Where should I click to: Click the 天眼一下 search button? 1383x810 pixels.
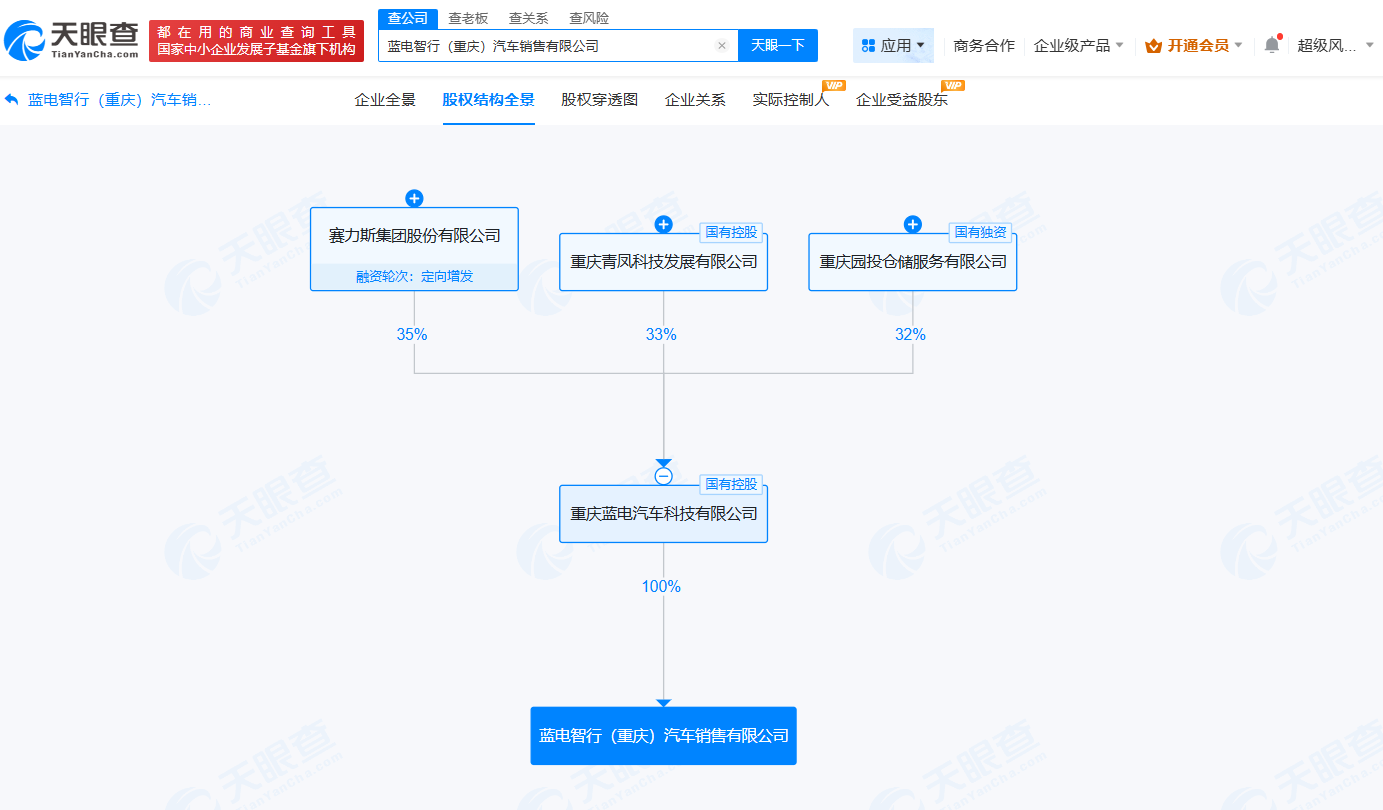(777, 45)
